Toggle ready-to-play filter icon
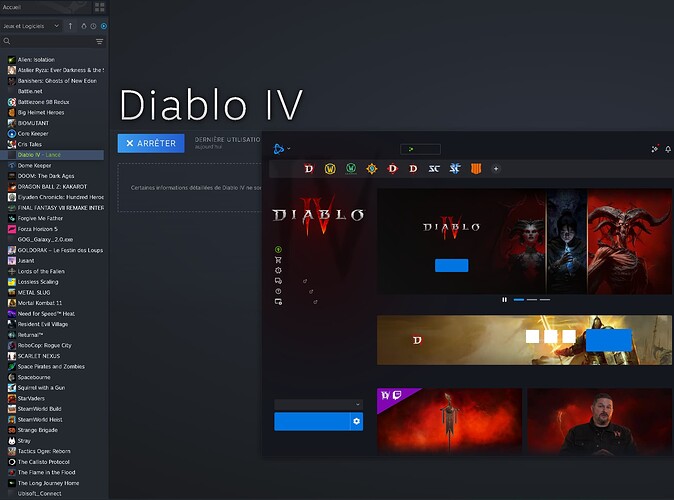The height and width of the screenshot is (500, 674). [104, 26]
